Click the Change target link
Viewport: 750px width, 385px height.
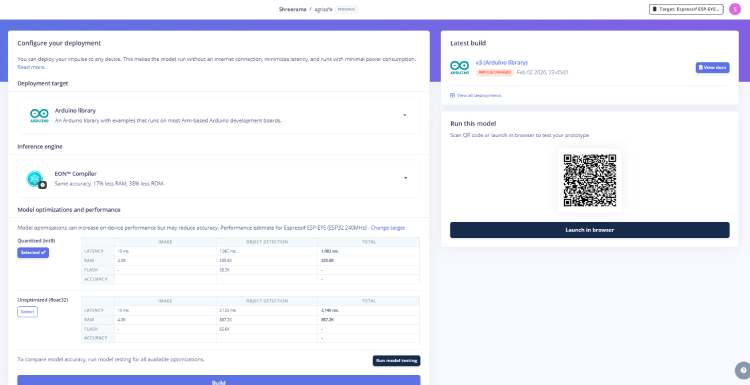click(388, 228)
